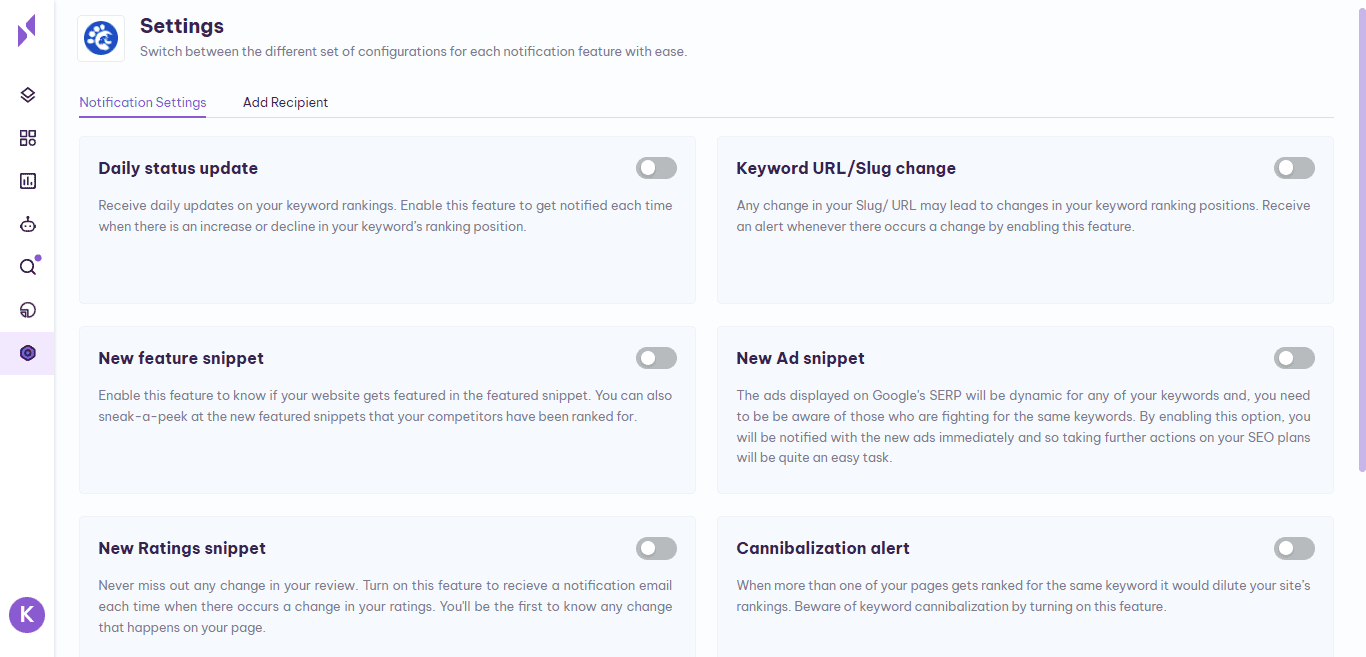Open the dashboard grid sidebar icon
Screen dimensions: 1366x657
28,138
